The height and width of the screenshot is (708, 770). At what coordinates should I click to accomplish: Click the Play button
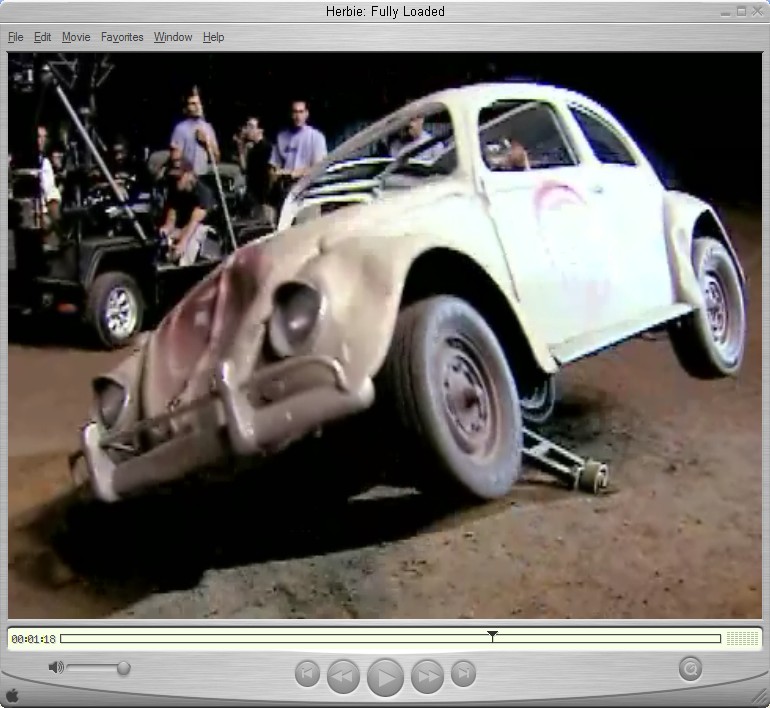(385, 678)
